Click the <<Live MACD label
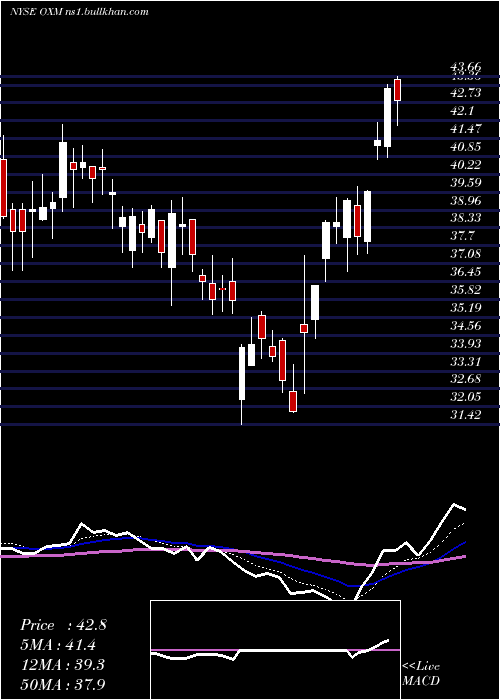The height and width of the screenshot is (700, 500). (x=421, y=673)
